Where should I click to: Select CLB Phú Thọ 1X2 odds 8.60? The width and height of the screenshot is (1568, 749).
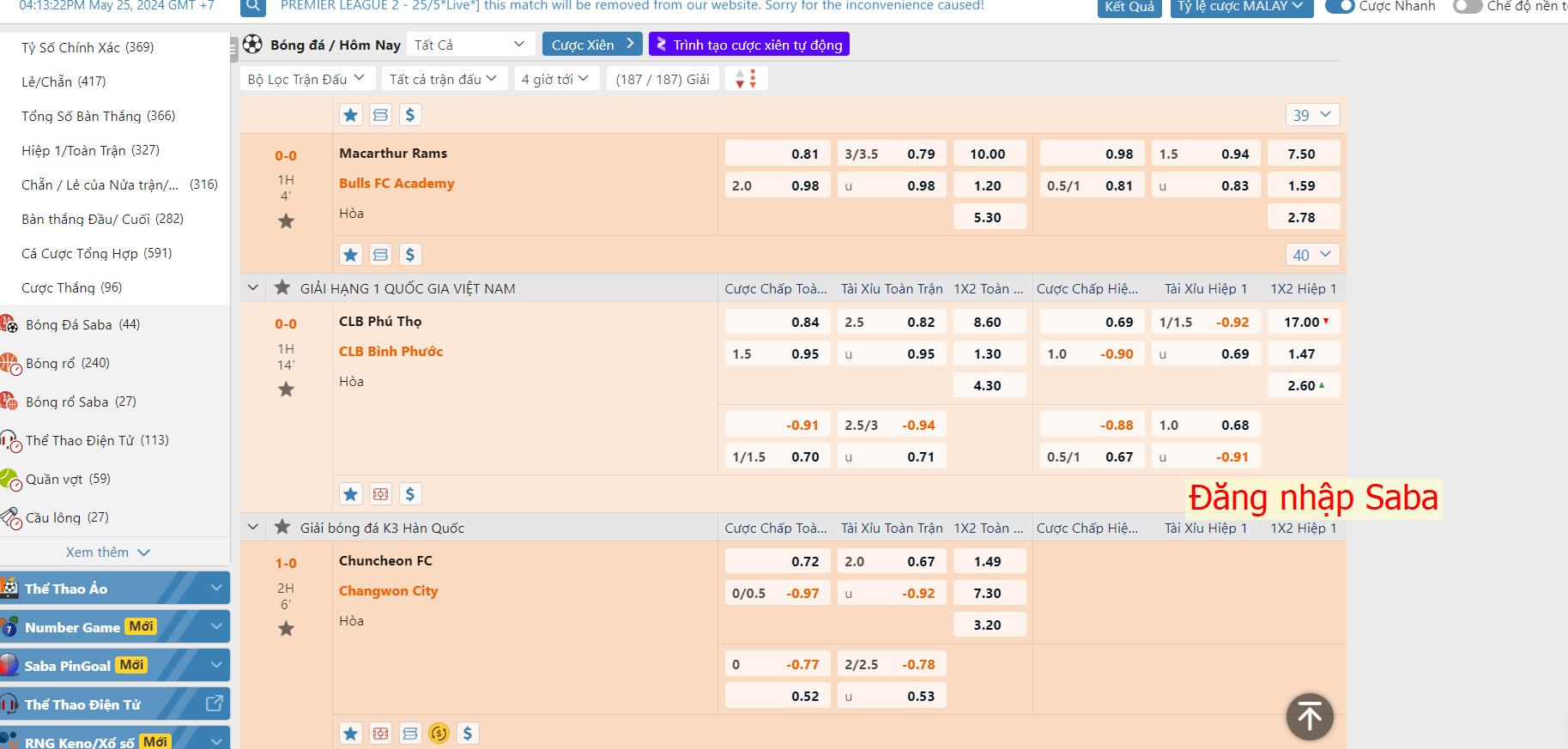(990, 322)
